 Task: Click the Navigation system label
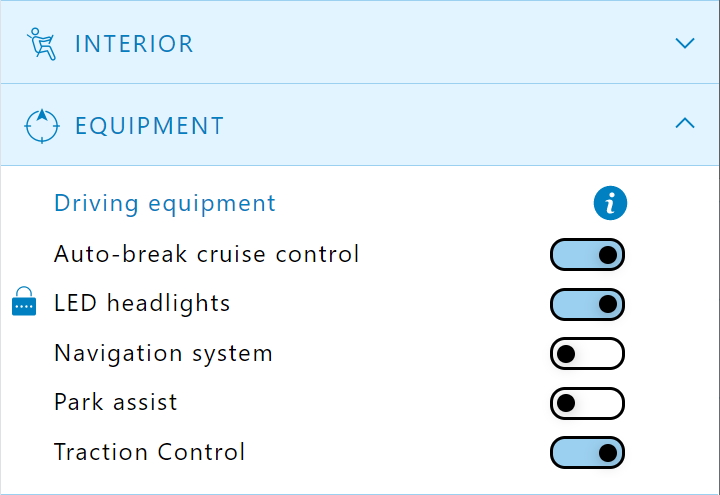click(163, 353)
